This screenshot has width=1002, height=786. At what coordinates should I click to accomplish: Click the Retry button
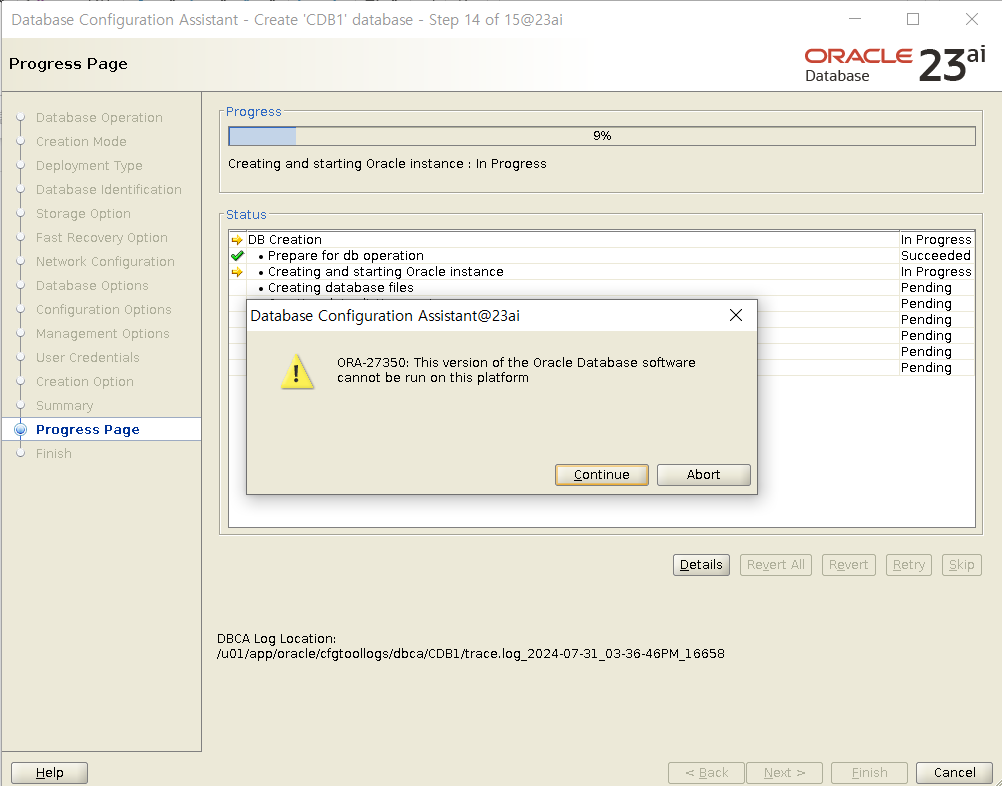pos(908,565)
